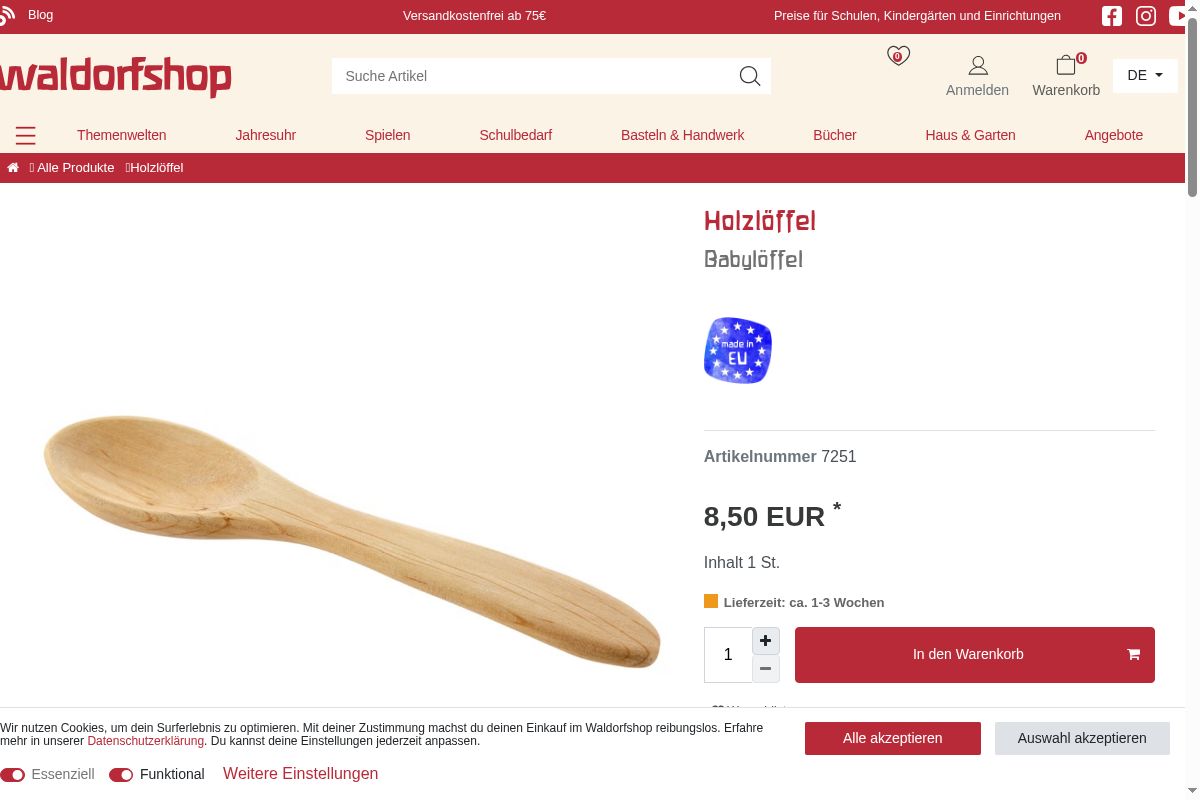This screenshot has width=1200, height=800.
Task: Click the Anmelden user icon
Action: [x=978, y=66]
